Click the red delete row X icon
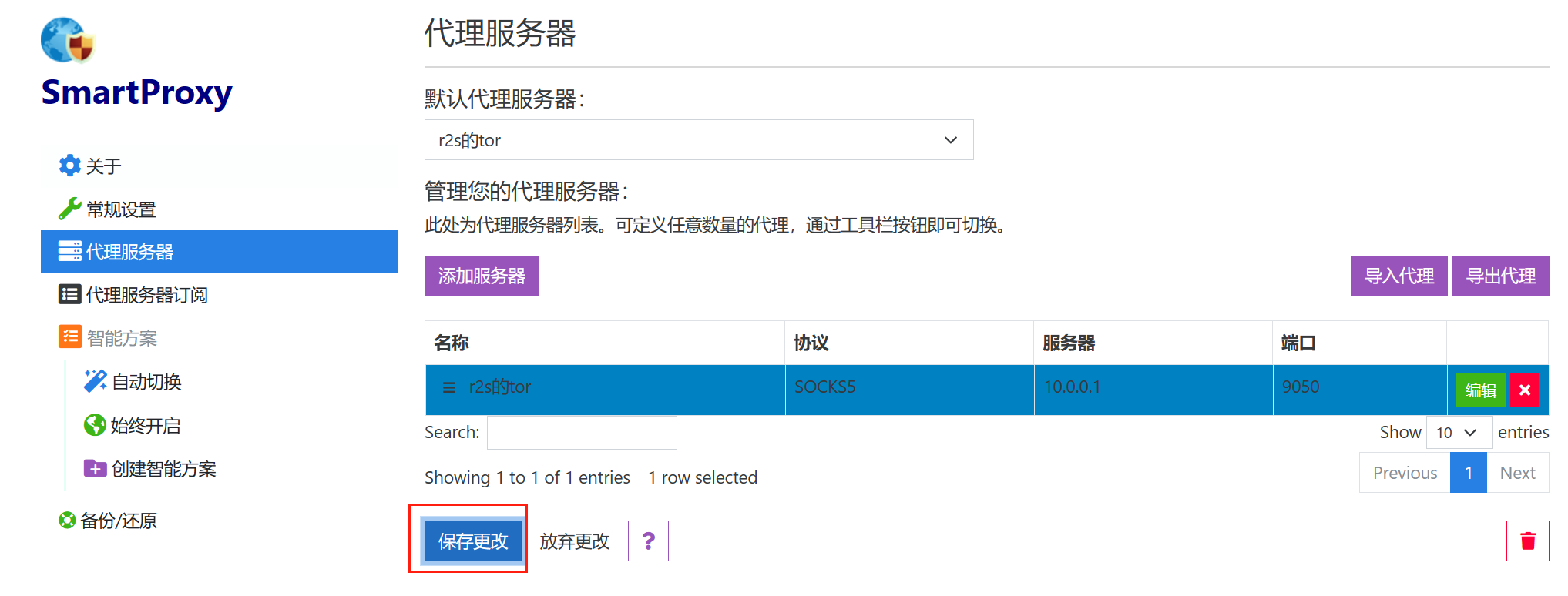The height and width of the screenshot is (596, 1568). coord(1524,390)
